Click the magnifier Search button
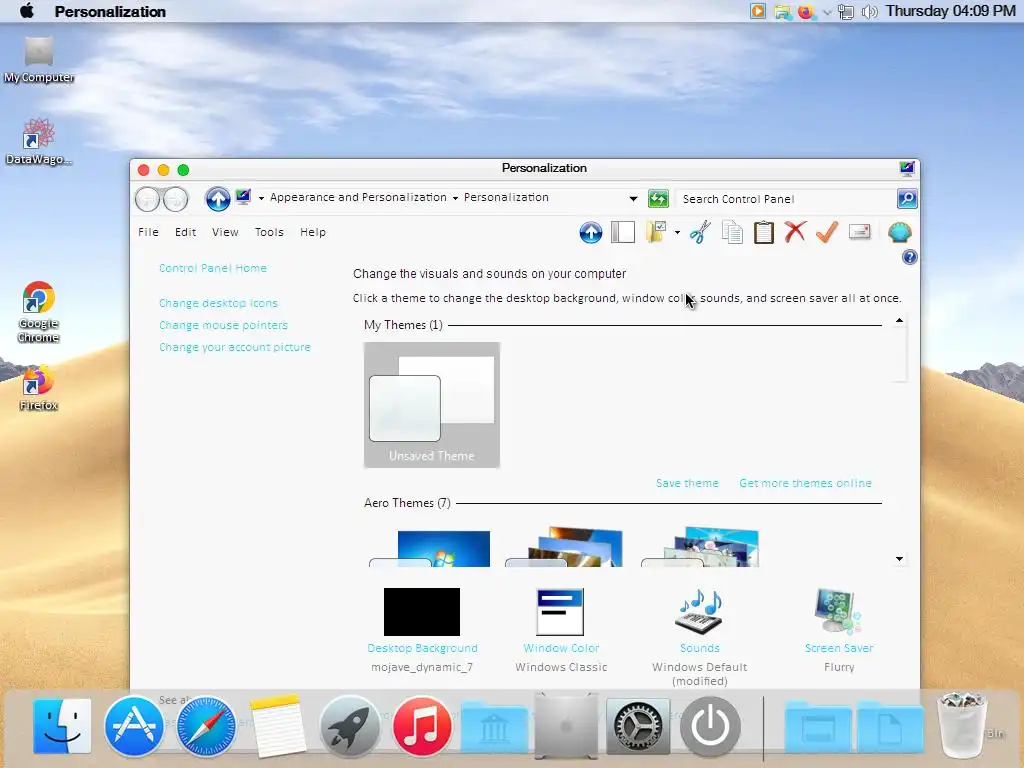 pos(907,199)
